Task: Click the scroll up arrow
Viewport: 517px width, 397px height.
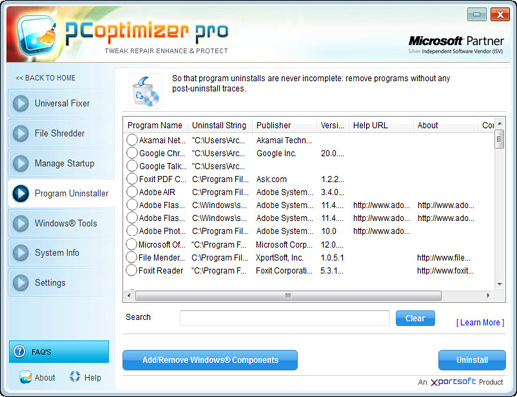Action: coord(499,124)
